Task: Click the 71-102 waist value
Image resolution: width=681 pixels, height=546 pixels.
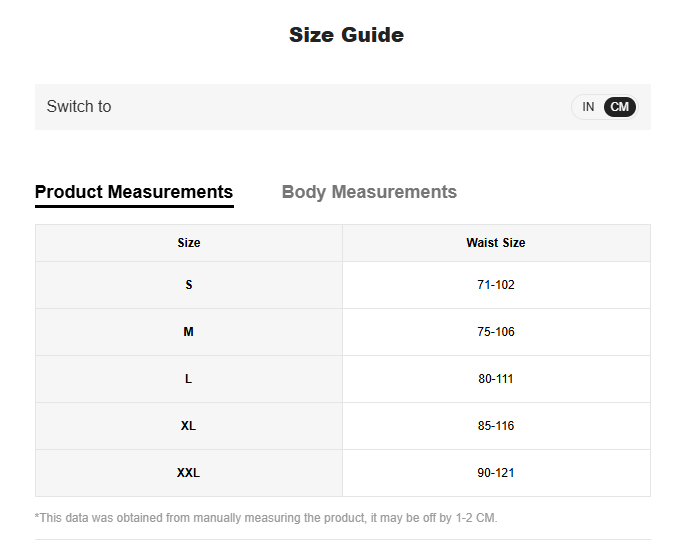Action: pyautogui.click(x=495, y=285)
